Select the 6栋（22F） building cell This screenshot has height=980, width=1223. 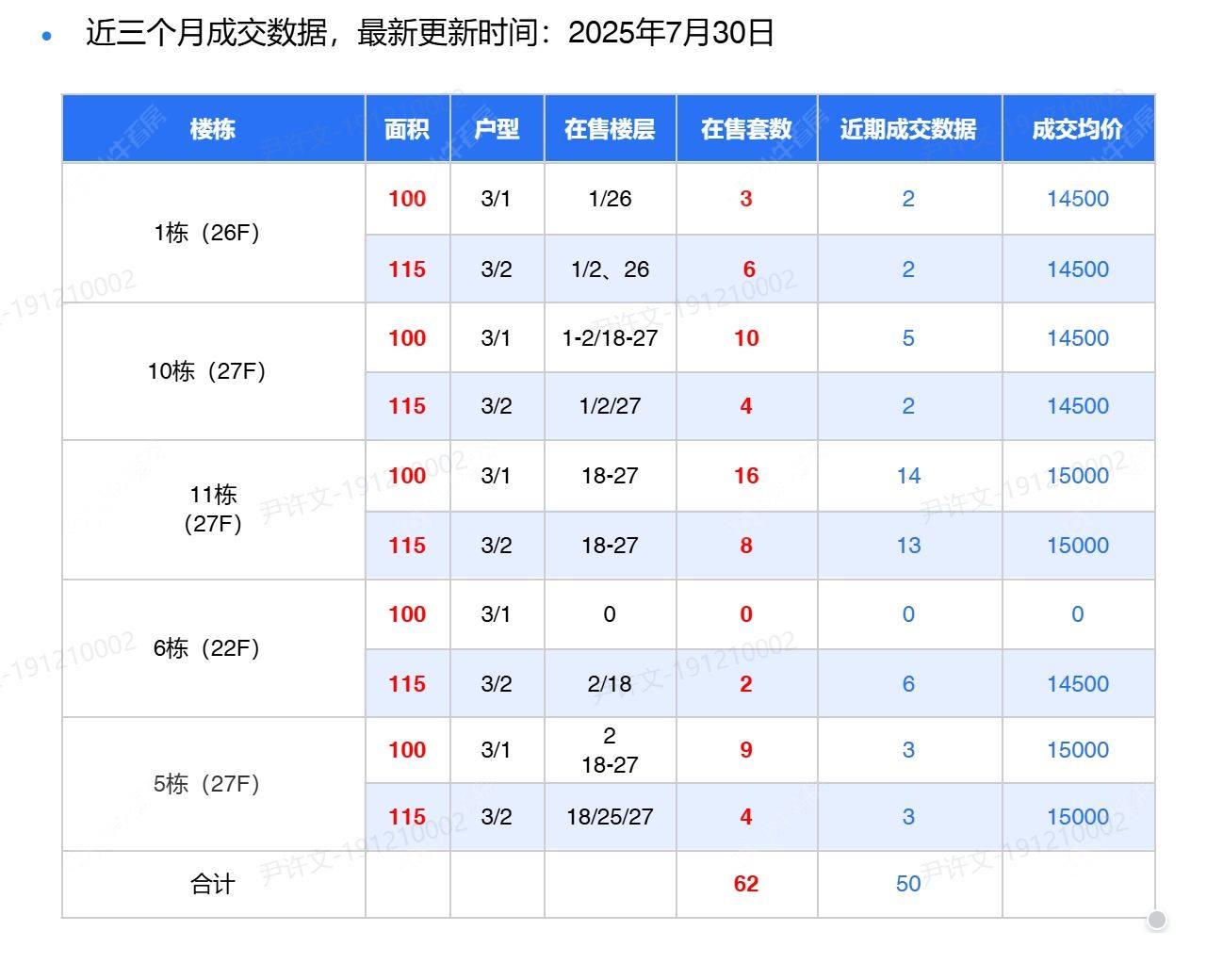207,648
